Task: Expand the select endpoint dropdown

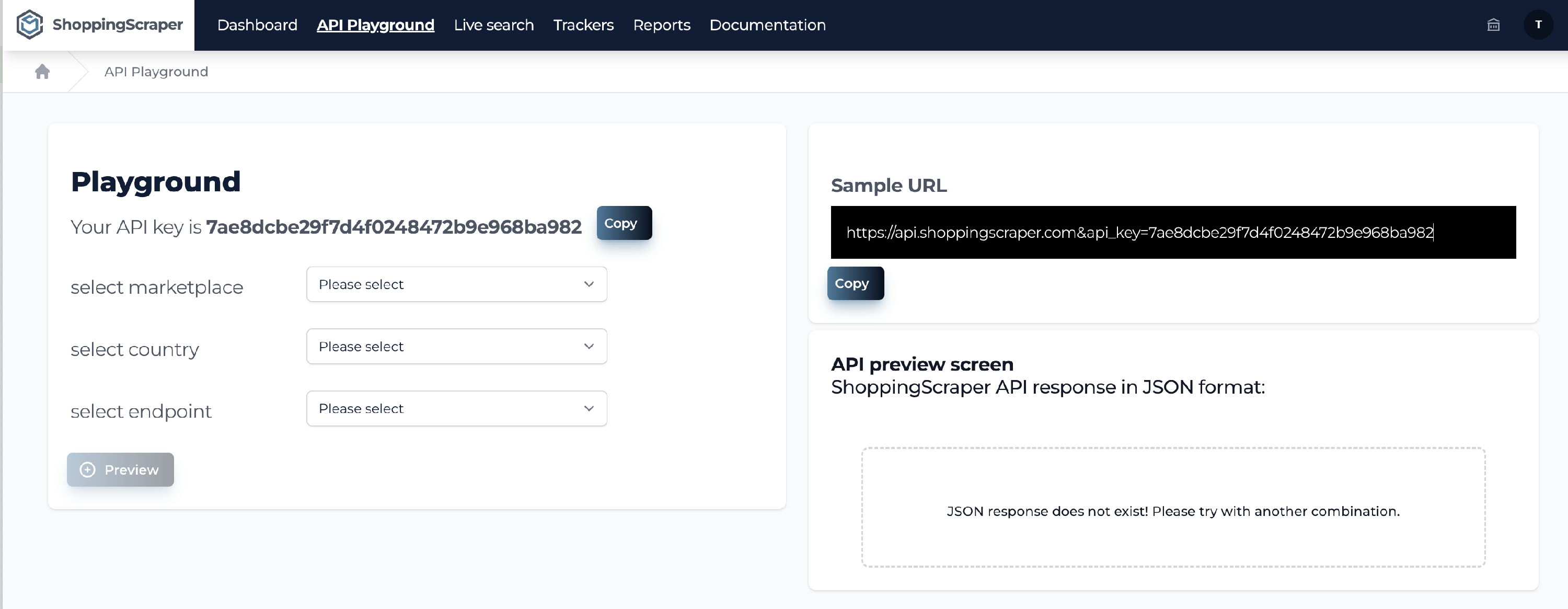Action: pyautogui.click(x=456, y=409)
